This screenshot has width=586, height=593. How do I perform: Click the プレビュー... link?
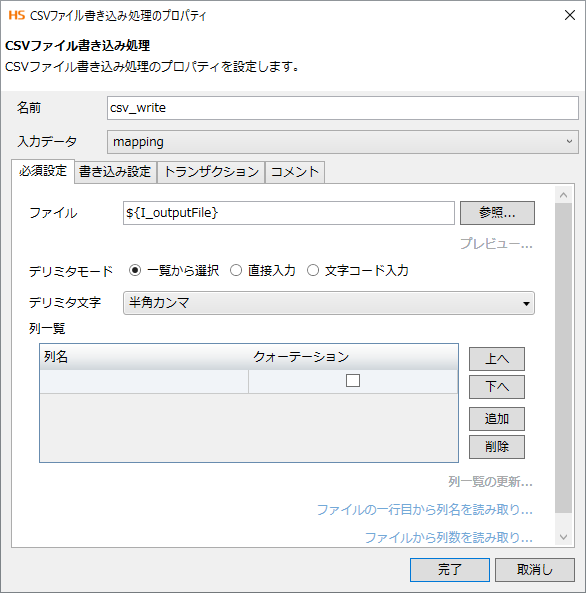(496, 244)
